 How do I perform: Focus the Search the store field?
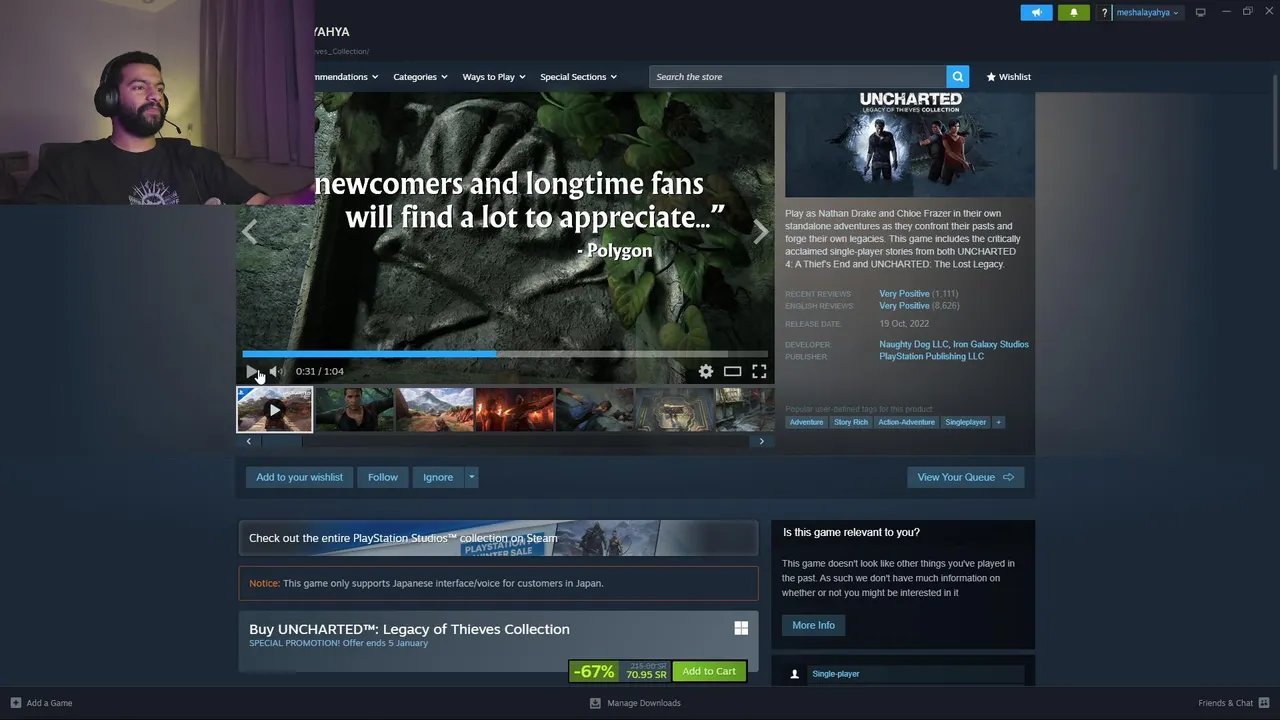pos(798,77)
